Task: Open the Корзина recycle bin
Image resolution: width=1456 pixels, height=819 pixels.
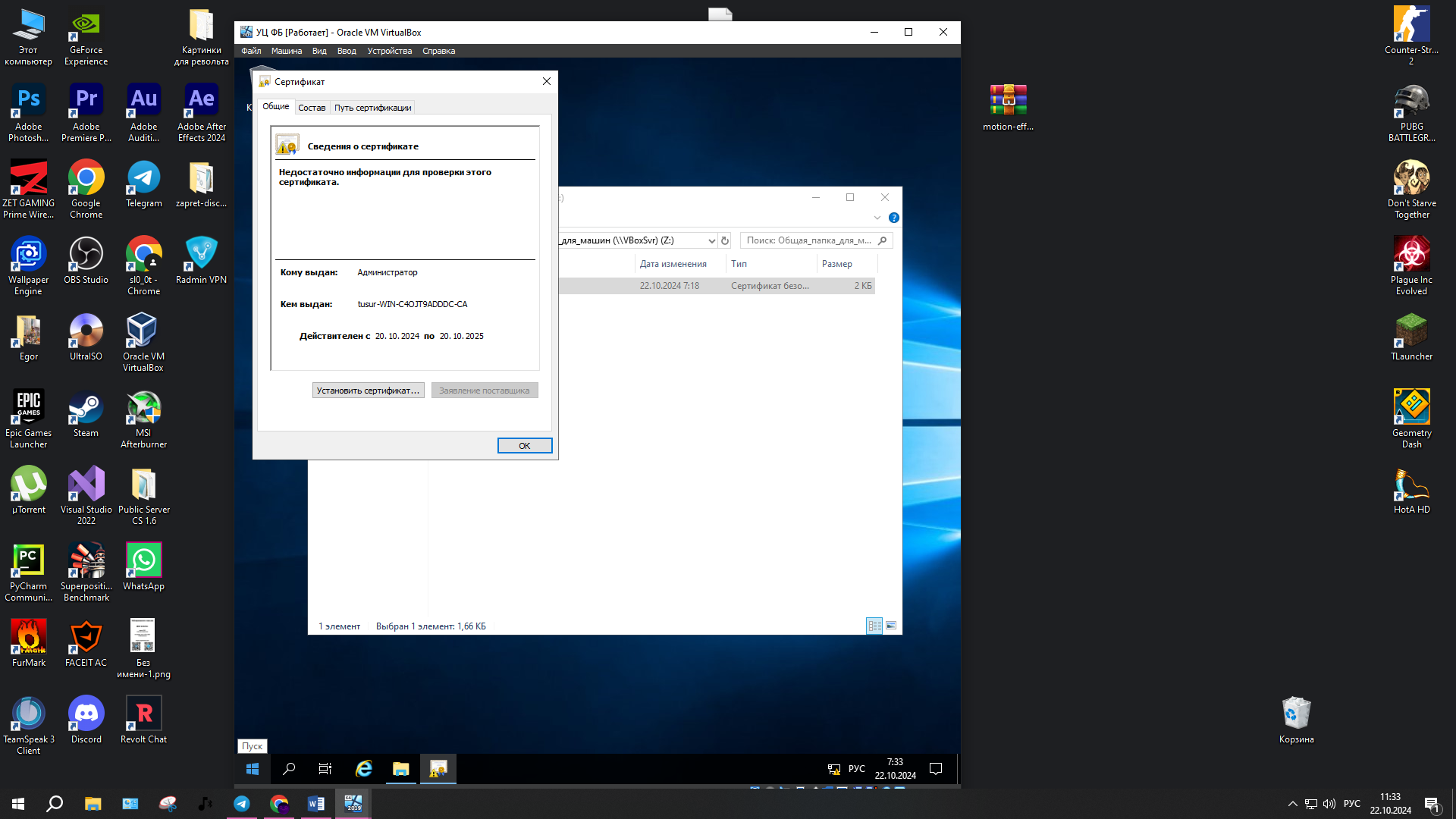Action: 1296,720
